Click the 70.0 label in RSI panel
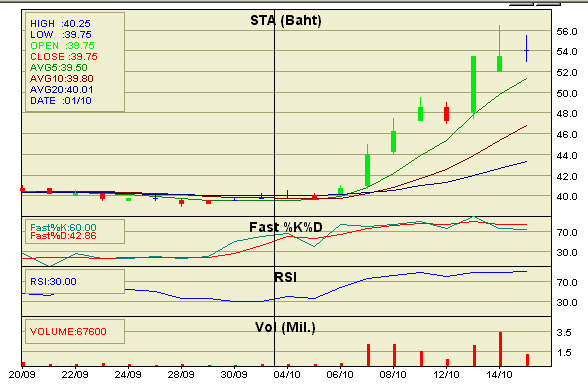 point(567,283)
